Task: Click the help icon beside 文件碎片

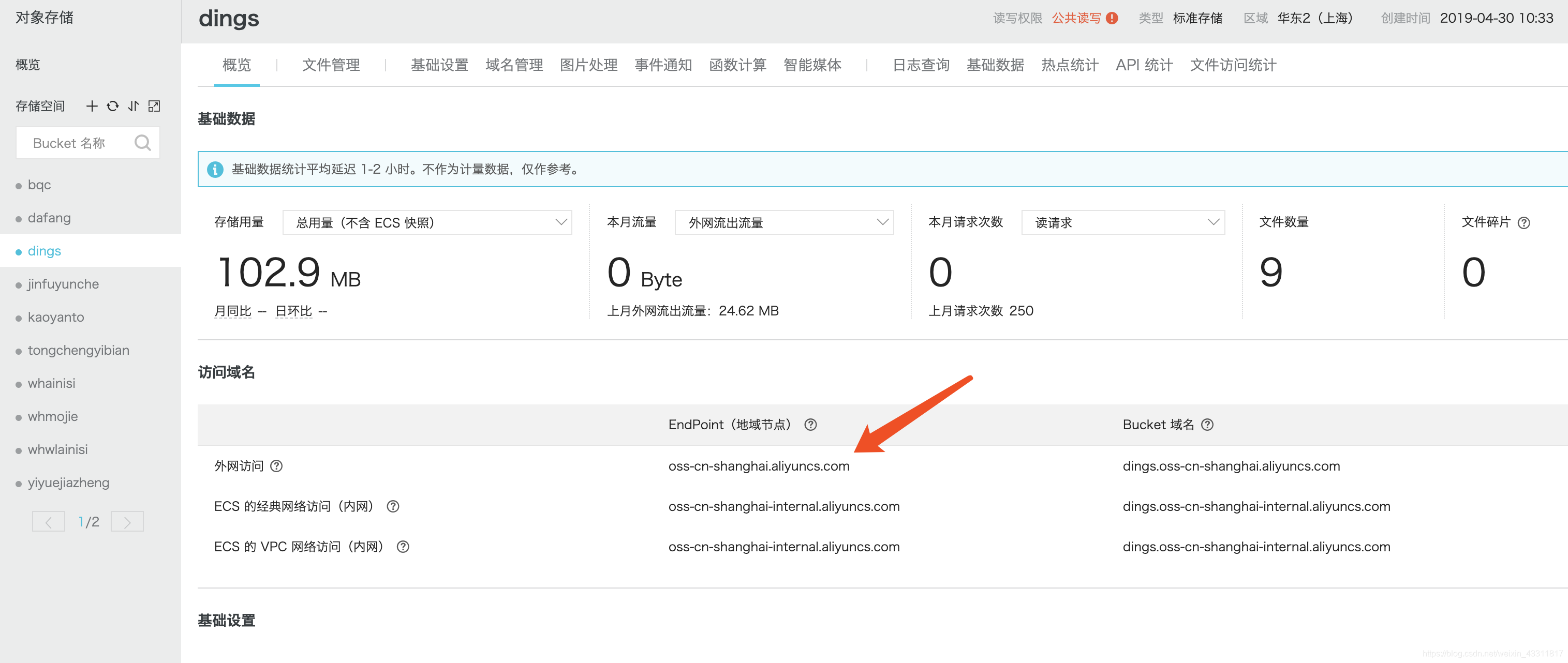Action: point(1523,222)
